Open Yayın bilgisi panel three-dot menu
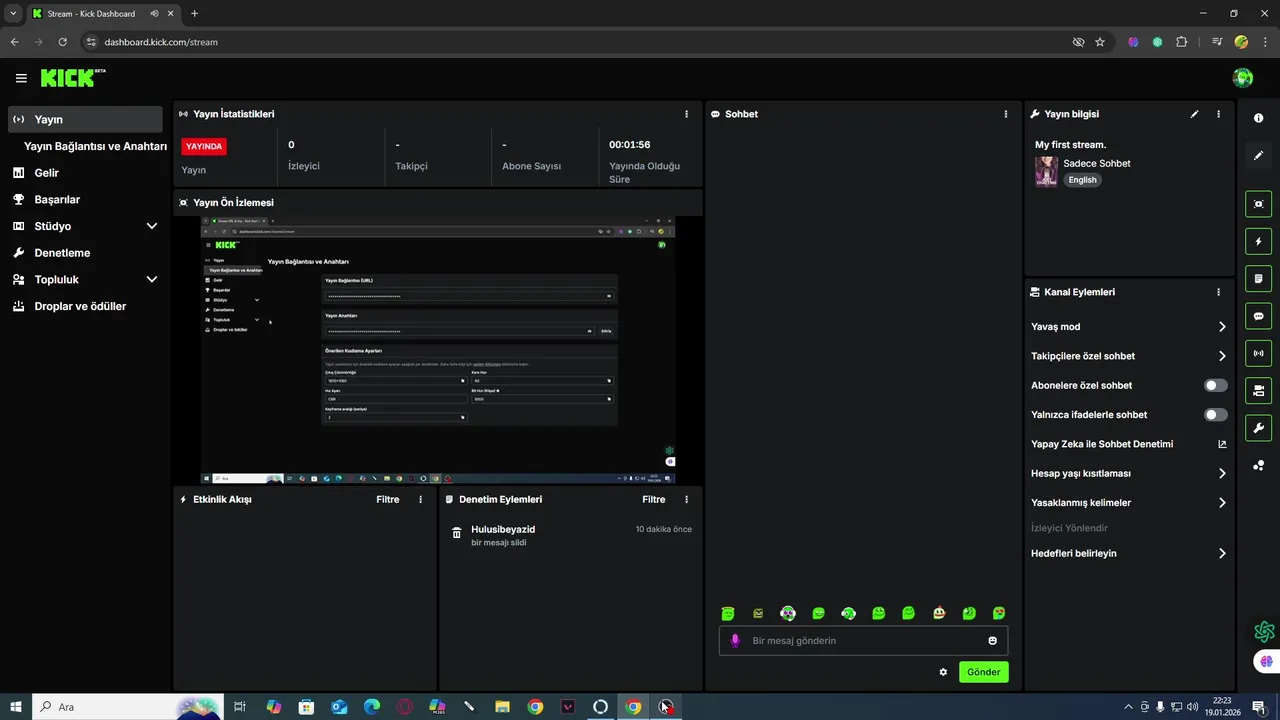The image size is (1280, 720). coord(1218,114)
